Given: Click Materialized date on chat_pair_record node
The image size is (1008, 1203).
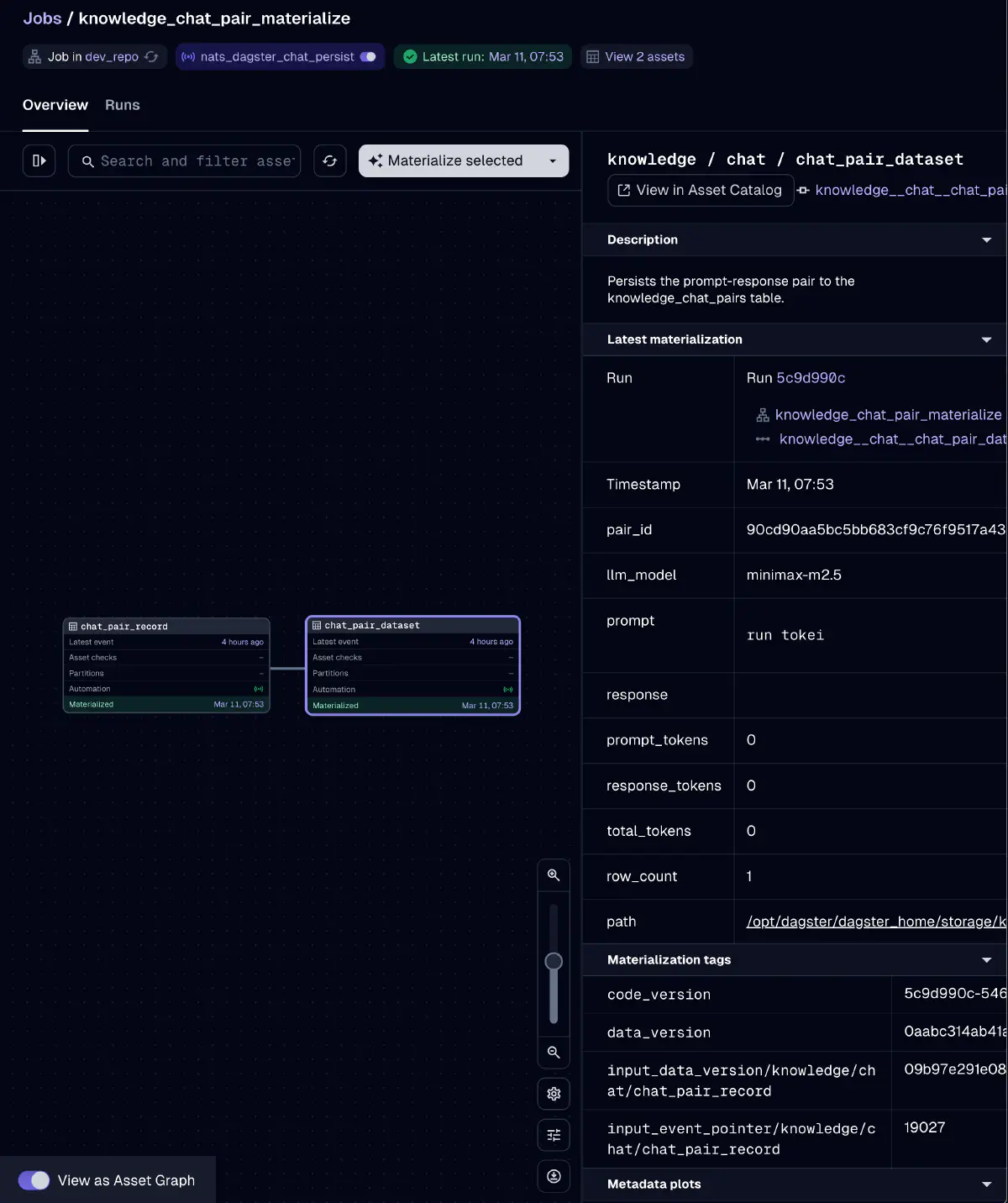Looking at the screenshot, I should [x=239, y=705].
